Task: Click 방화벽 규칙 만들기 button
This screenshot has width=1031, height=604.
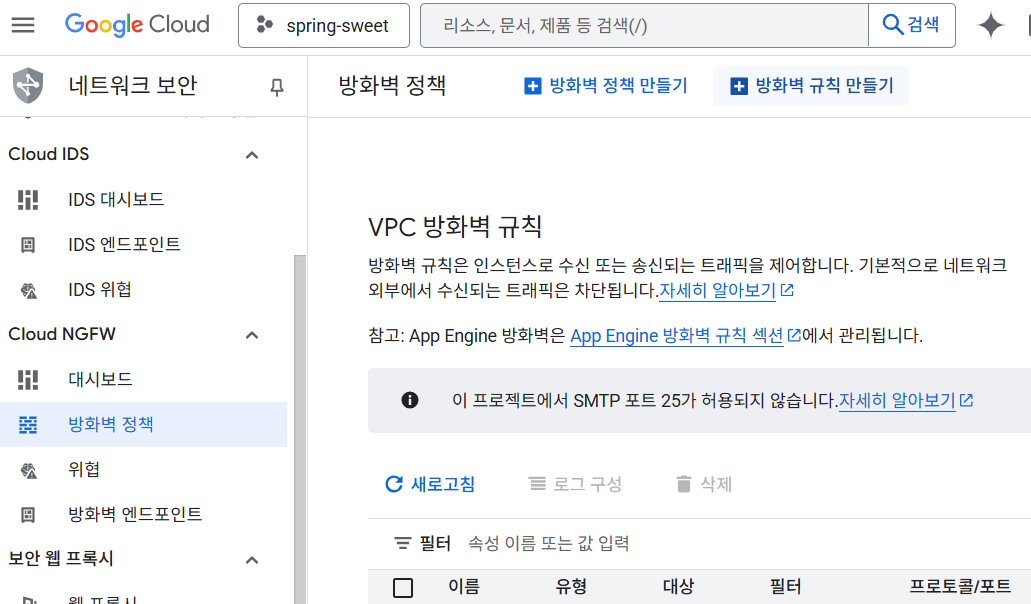Action: coord(811,85)
